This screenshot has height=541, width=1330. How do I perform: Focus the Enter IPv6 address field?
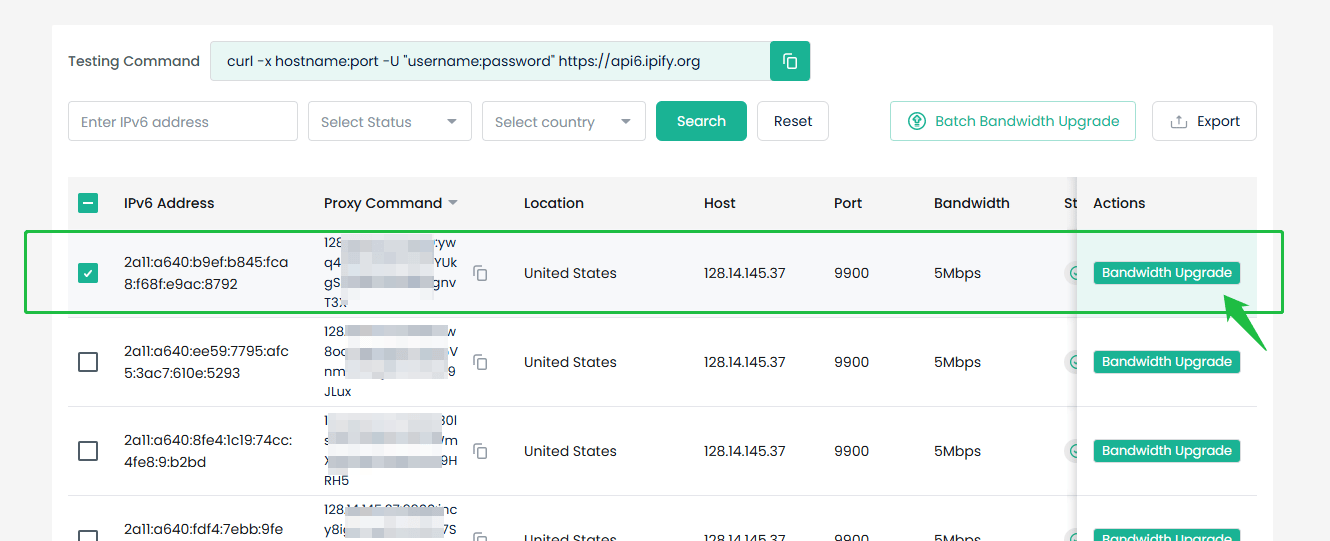pyautogui.click(x=183, y=121)
